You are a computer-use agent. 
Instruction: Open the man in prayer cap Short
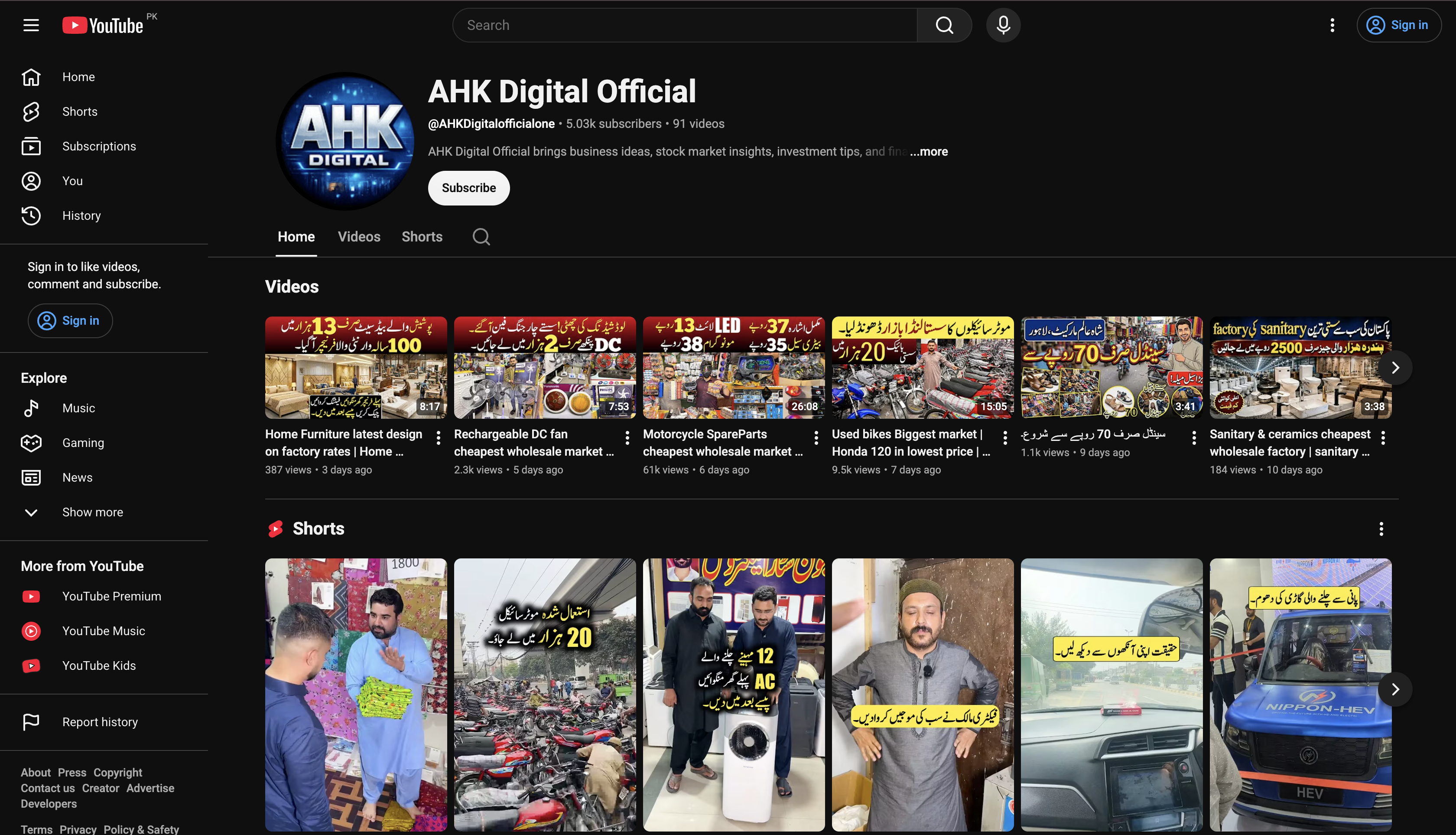click(x=923, y=695)
